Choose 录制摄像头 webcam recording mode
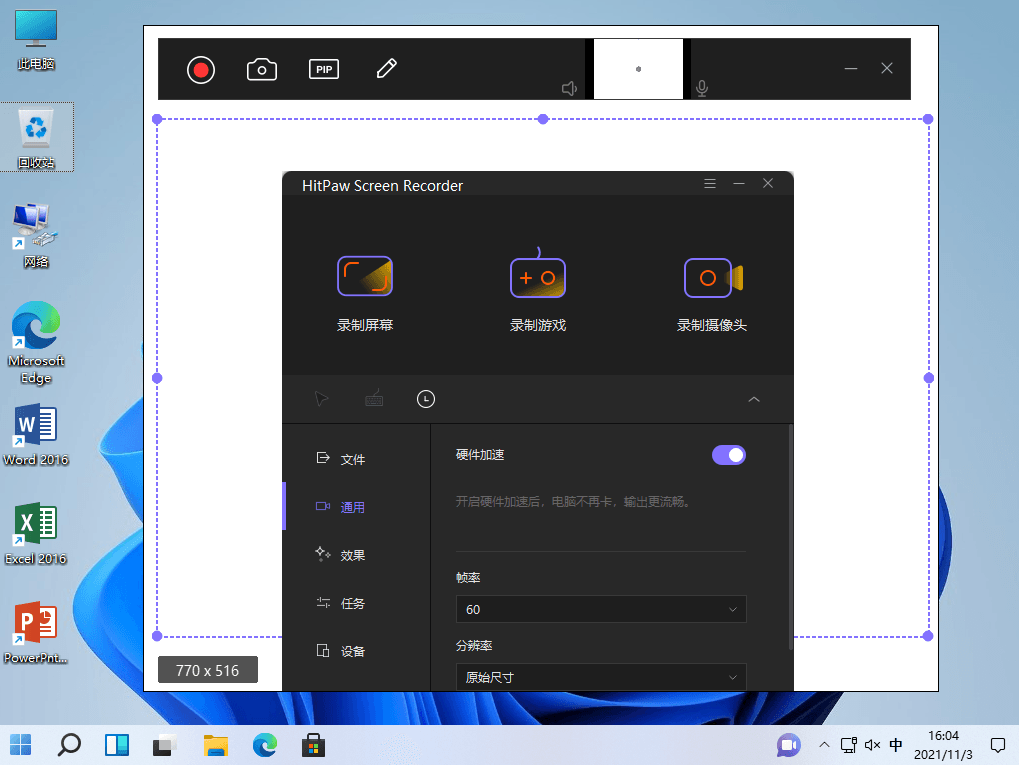The width and height of the screenshot is (1019, 765). tap(712, 294)
